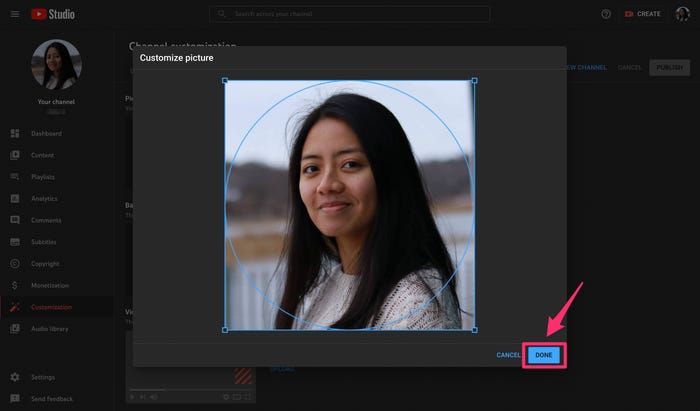Click bottom-right crop handle

475,330
